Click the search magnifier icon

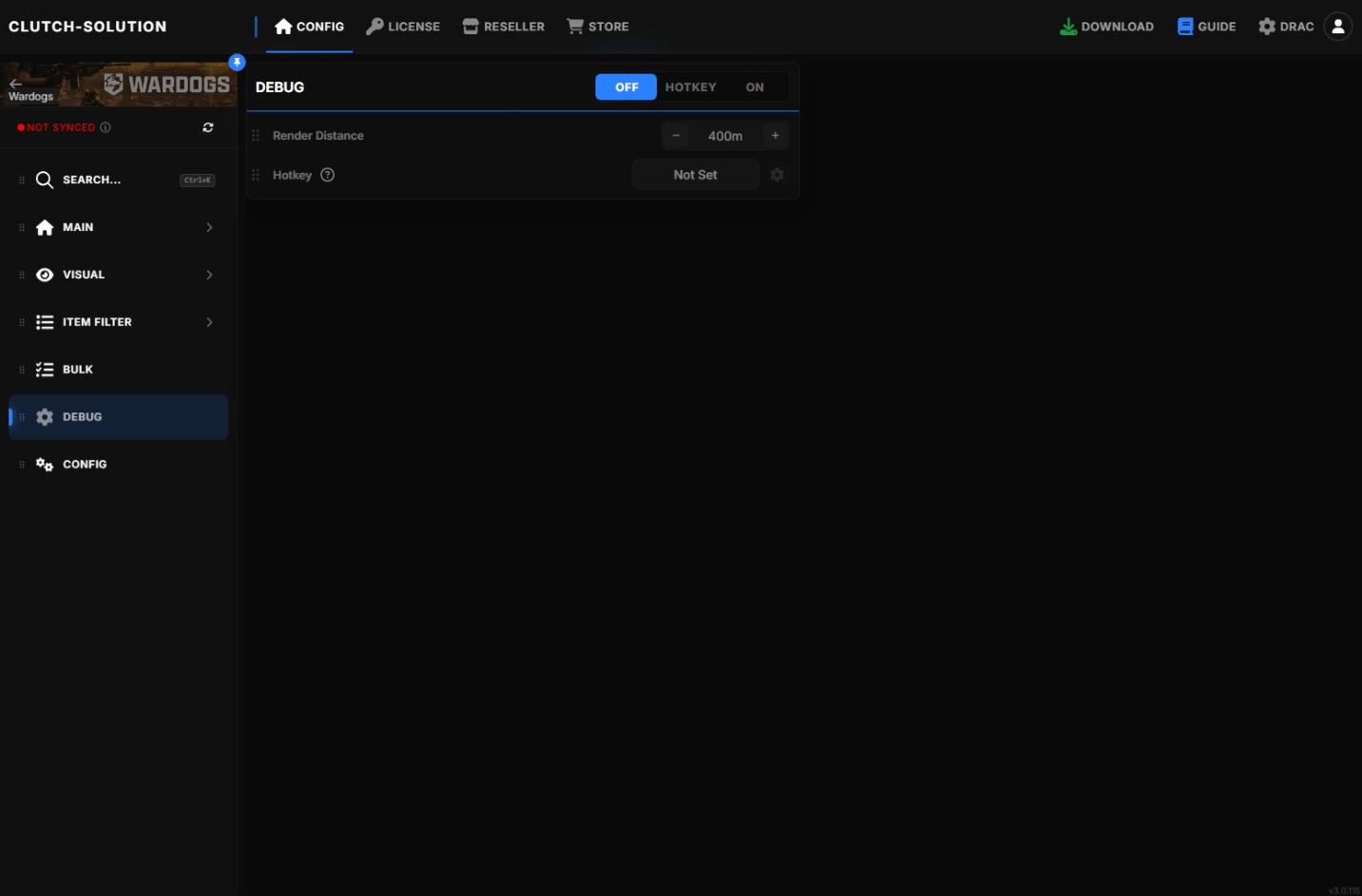click(45, 180)
